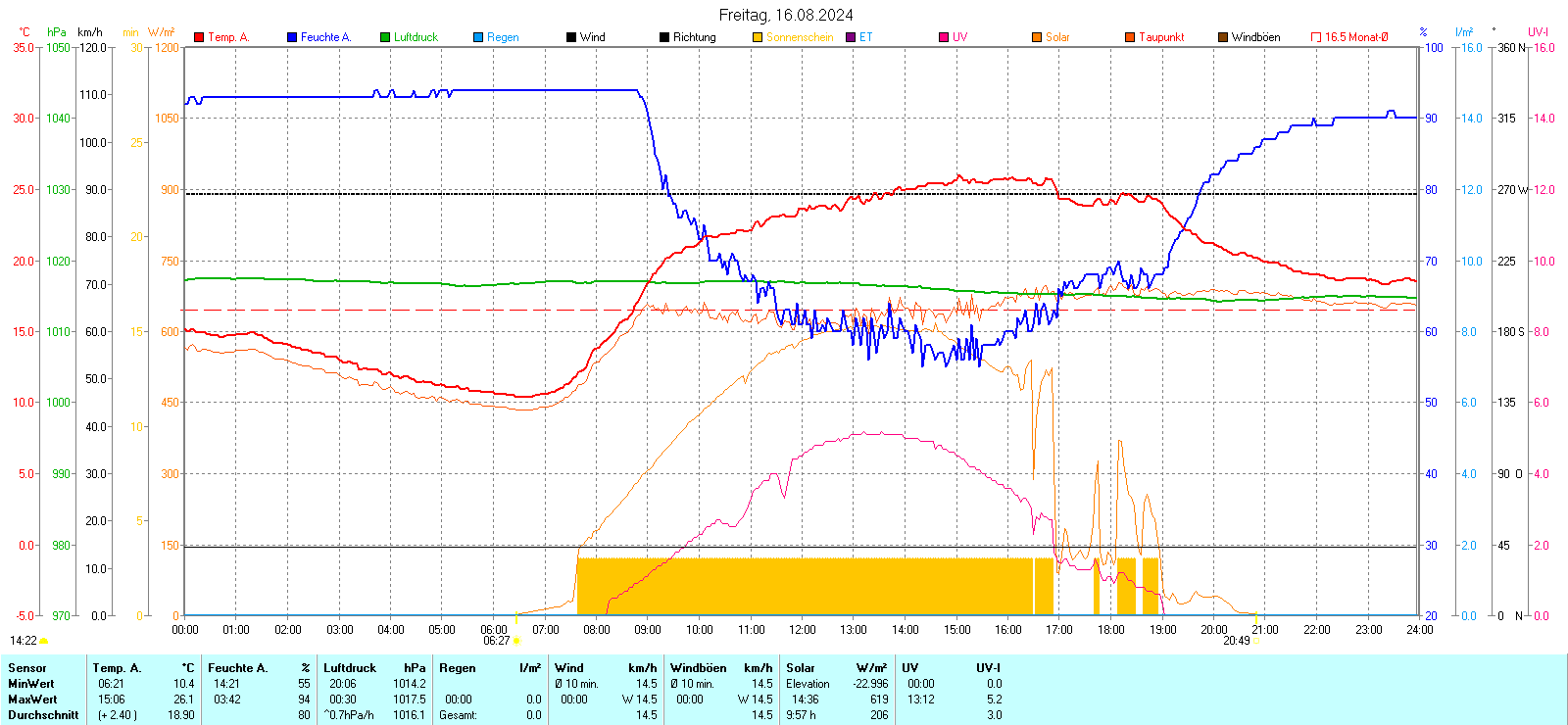Image resolution: width=1568 pixels, height=725 pixels.
Task: Click the Regen legend square
Action: point(478,37)
